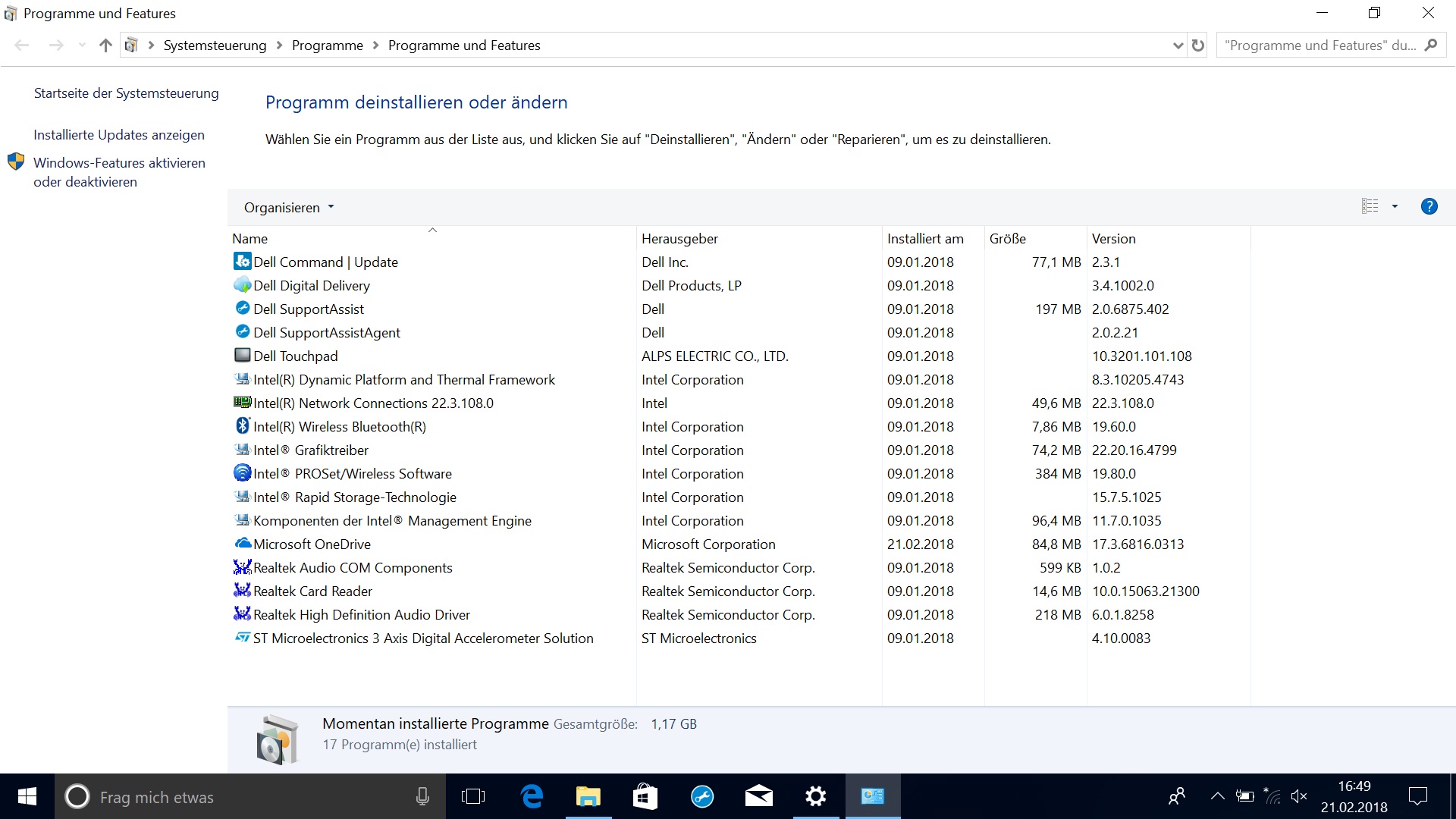This screenshot has width=1456, height=819.
Task: Click the Intel PROSet/Wireless Software icon
Action: pyautogui.click(x=242, y=473)
